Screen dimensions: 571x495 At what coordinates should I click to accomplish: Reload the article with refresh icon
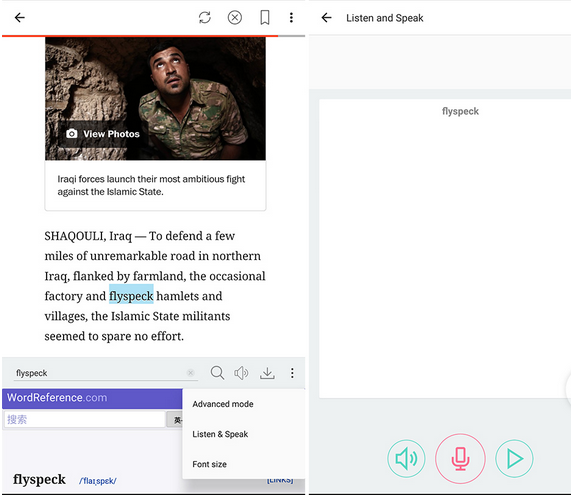point(205,17)
